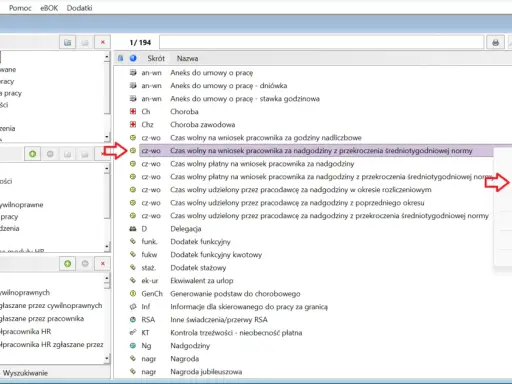Image resolution: width=512 pixels, height=384 pixels.
Task: Open the Dodatki menu
Action: 79,8
